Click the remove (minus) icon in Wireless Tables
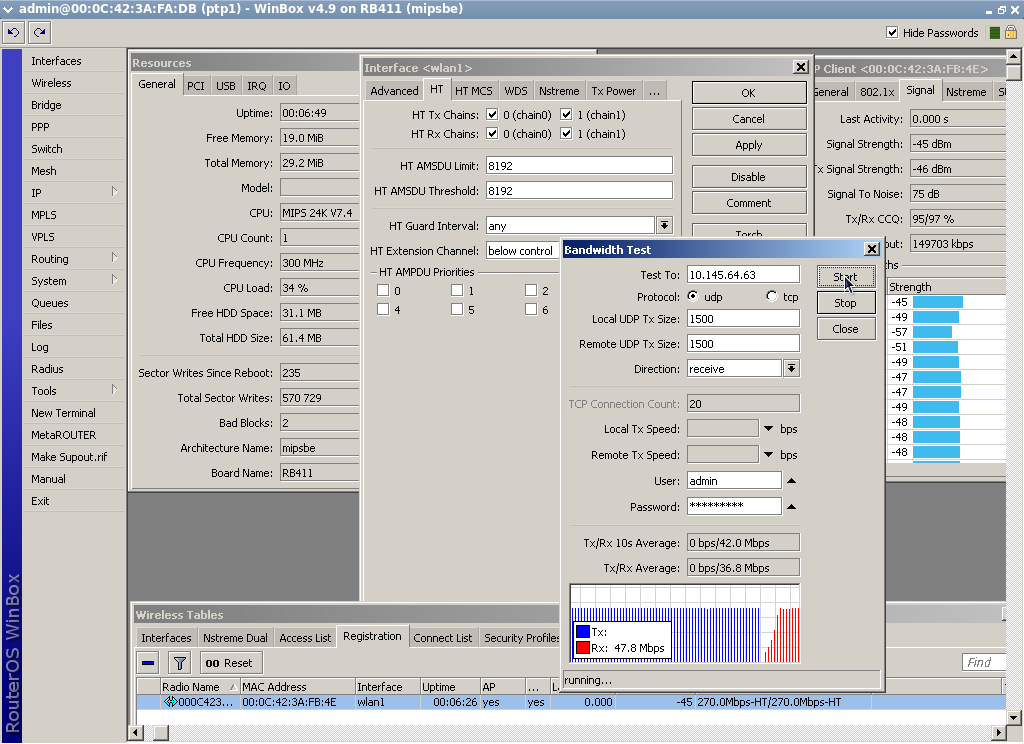This screenshot has height=744, width=1024. point(146,662)
